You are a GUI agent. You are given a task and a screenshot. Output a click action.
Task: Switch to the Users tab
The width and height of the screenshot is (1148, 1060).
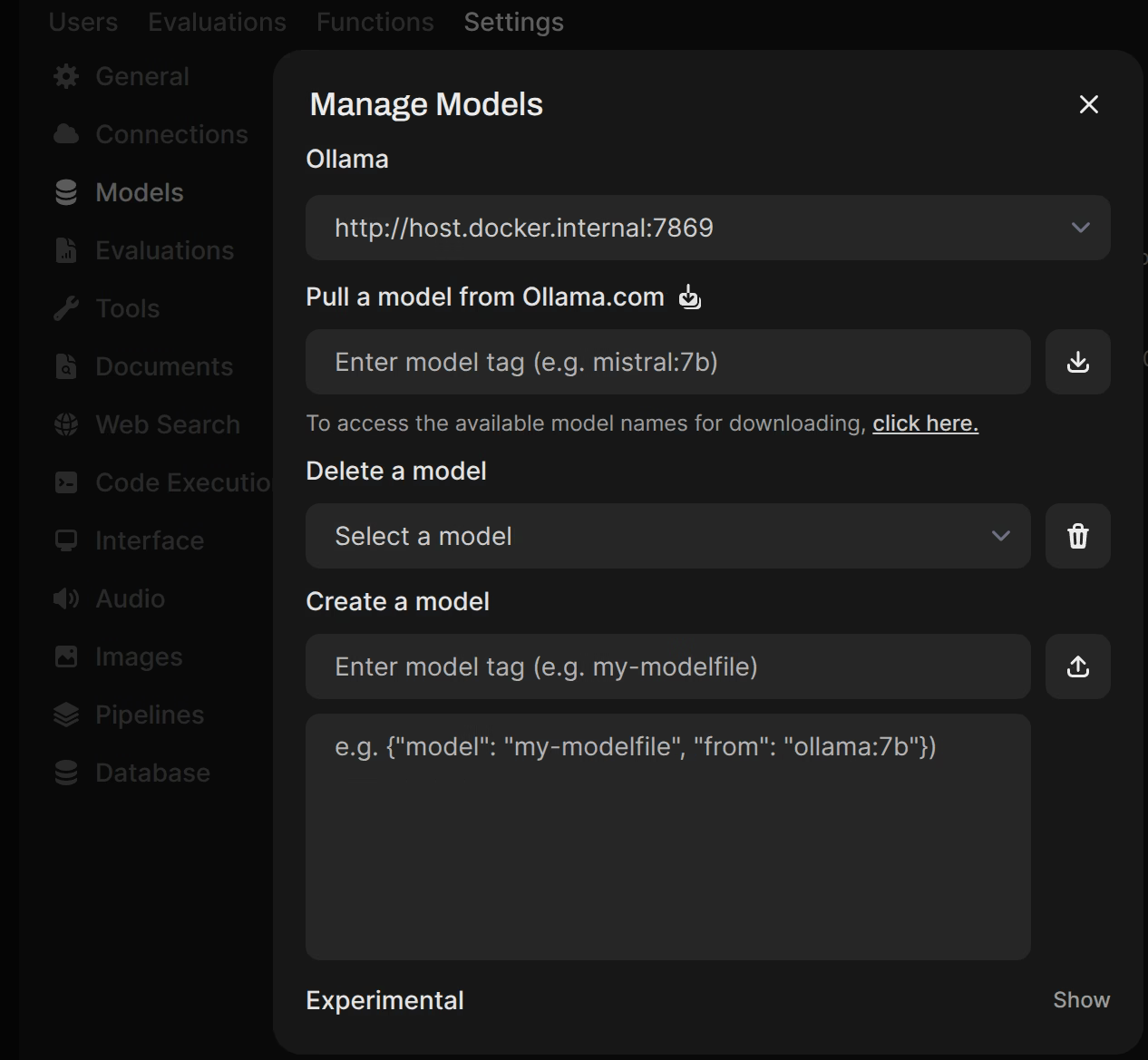[x=83, y=22]
